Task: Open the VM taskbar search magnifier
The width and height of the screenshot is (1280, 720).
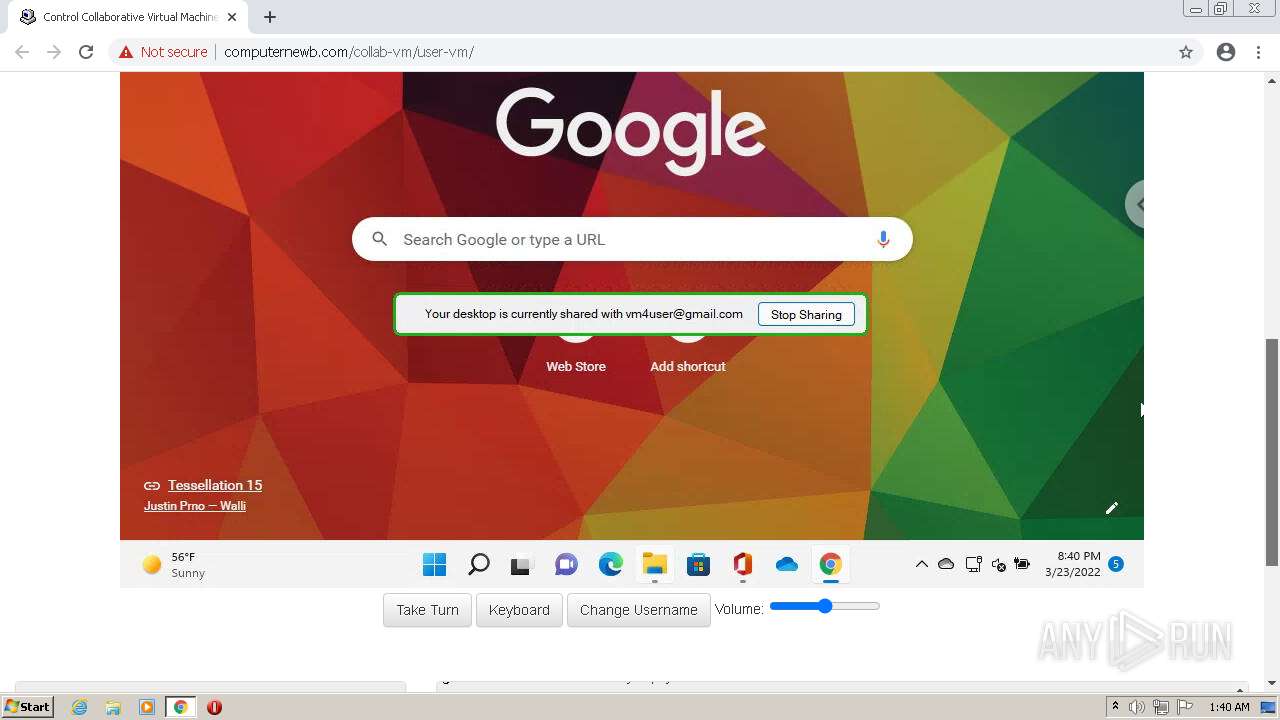Action: coord(478,565)
